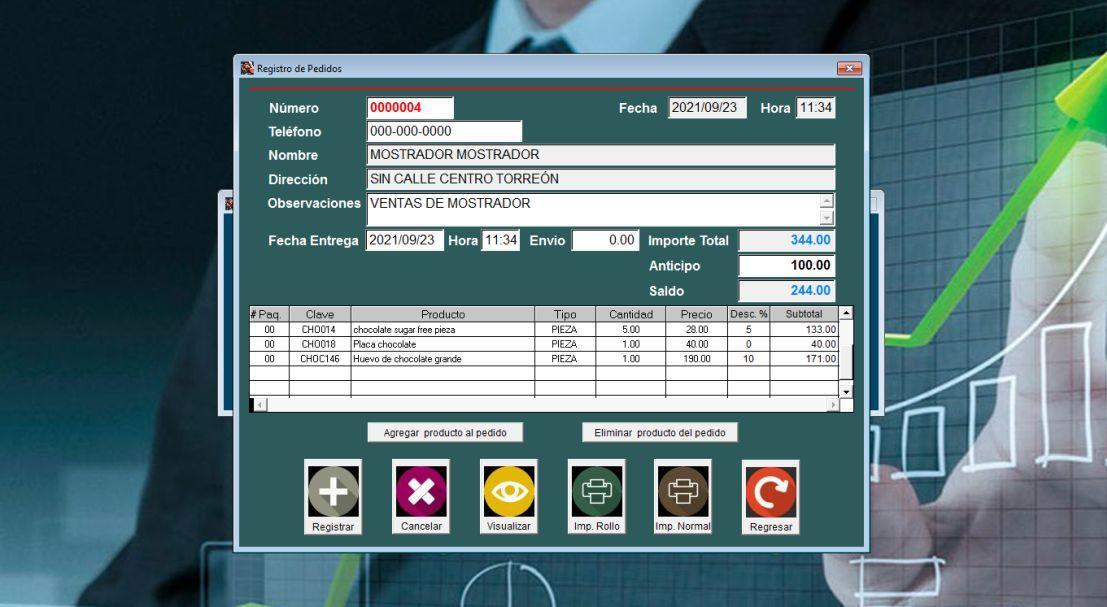This screenshot has width=1107, height=607.
Task: Click the Envio amount field
Action: pos(606,240)
